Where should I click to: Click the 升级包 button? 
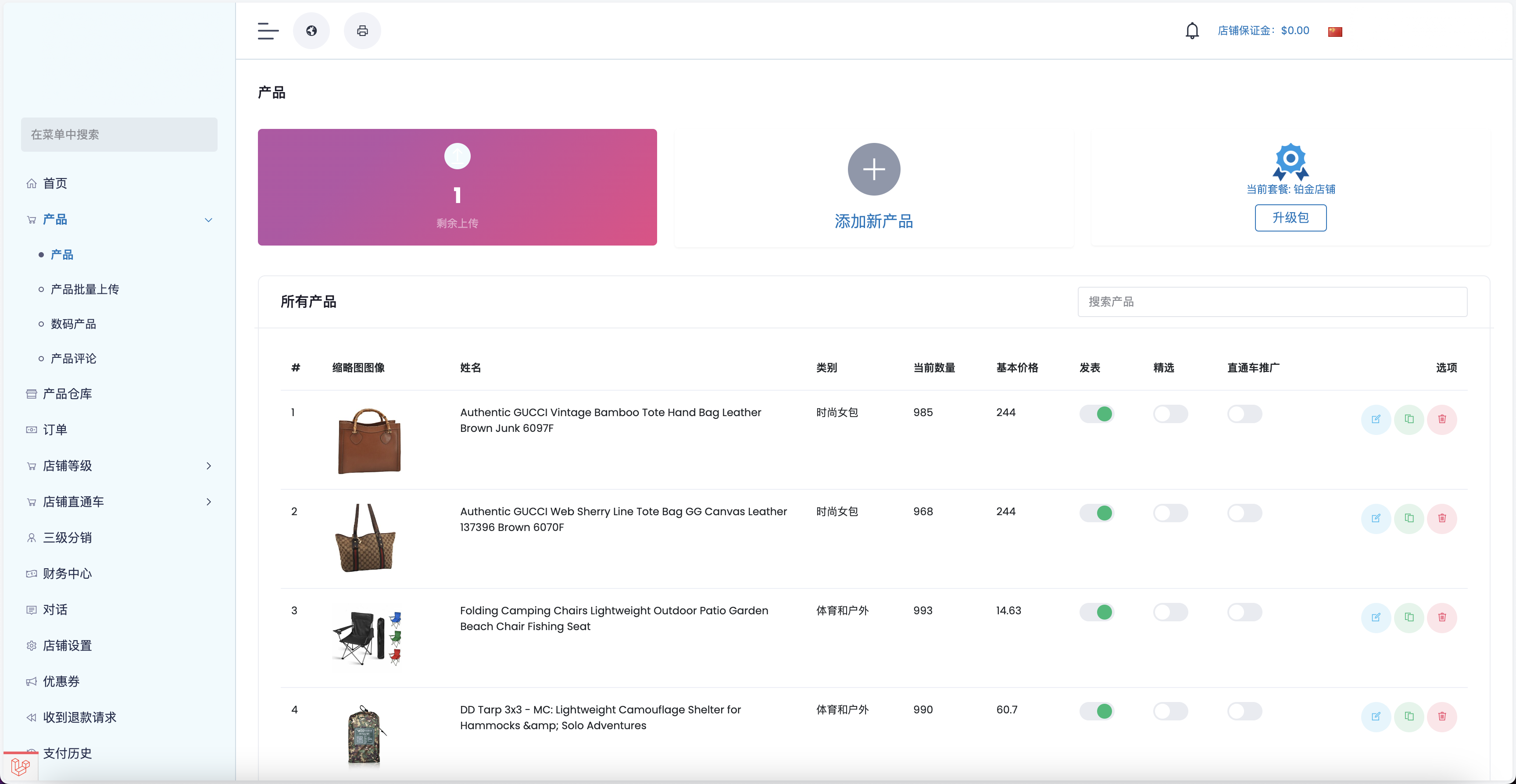click(1290, 218)
